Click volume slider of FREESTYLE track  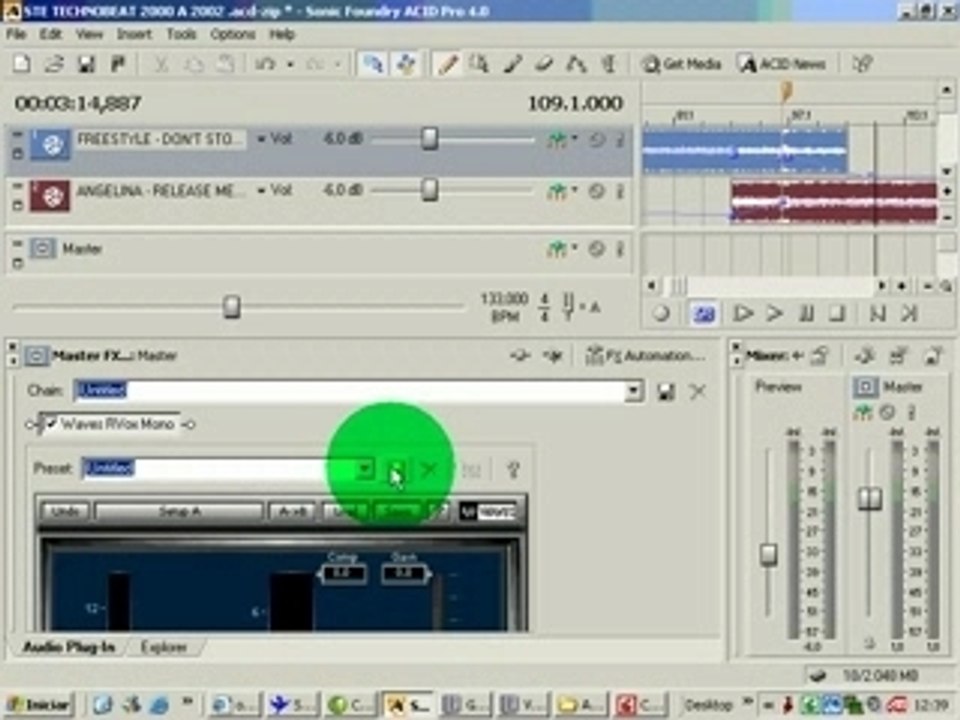tap(430, 139)
